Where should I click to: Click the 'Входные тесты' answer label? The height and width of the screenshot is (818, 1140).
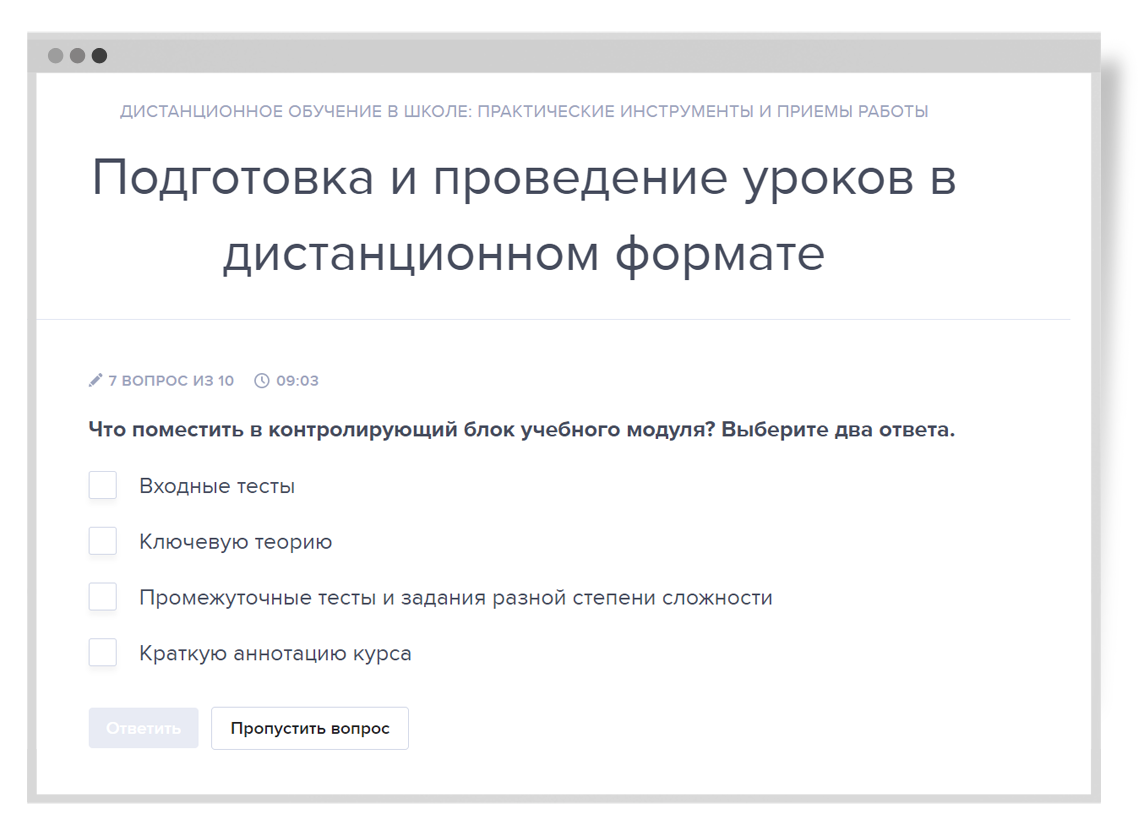pyautogui.click(x=217, y=487)
